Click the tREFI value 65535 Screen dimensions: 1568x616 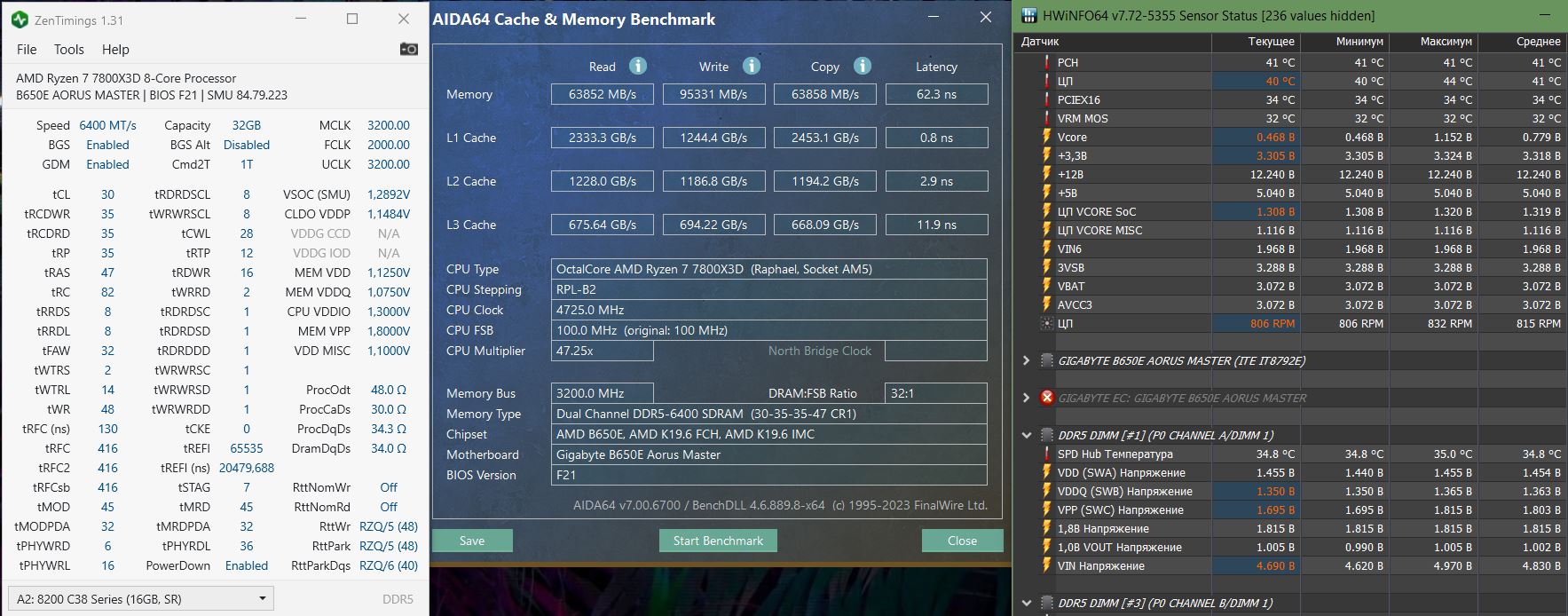pos(247,448)
